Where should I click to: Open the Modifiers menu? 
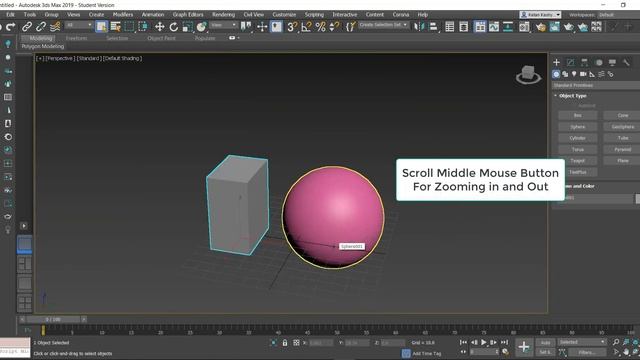tap(123, 15)
